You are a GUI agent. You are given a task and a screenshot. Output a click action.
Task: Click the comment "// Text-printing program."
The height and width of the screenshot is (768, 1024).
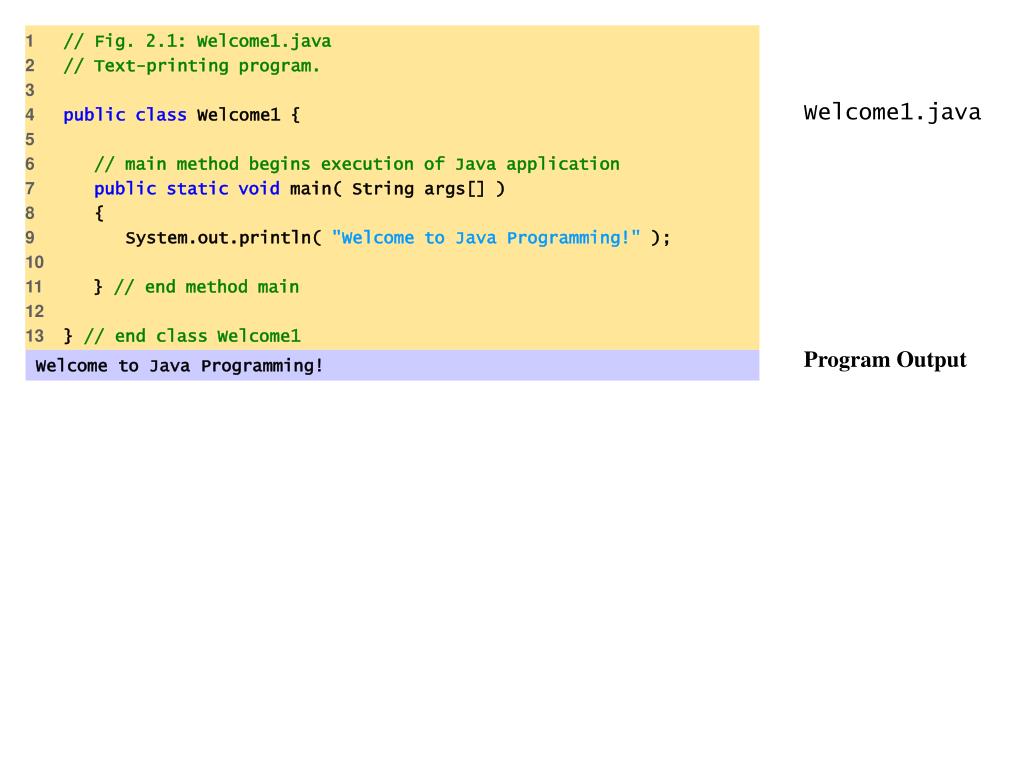click(191, 66)
